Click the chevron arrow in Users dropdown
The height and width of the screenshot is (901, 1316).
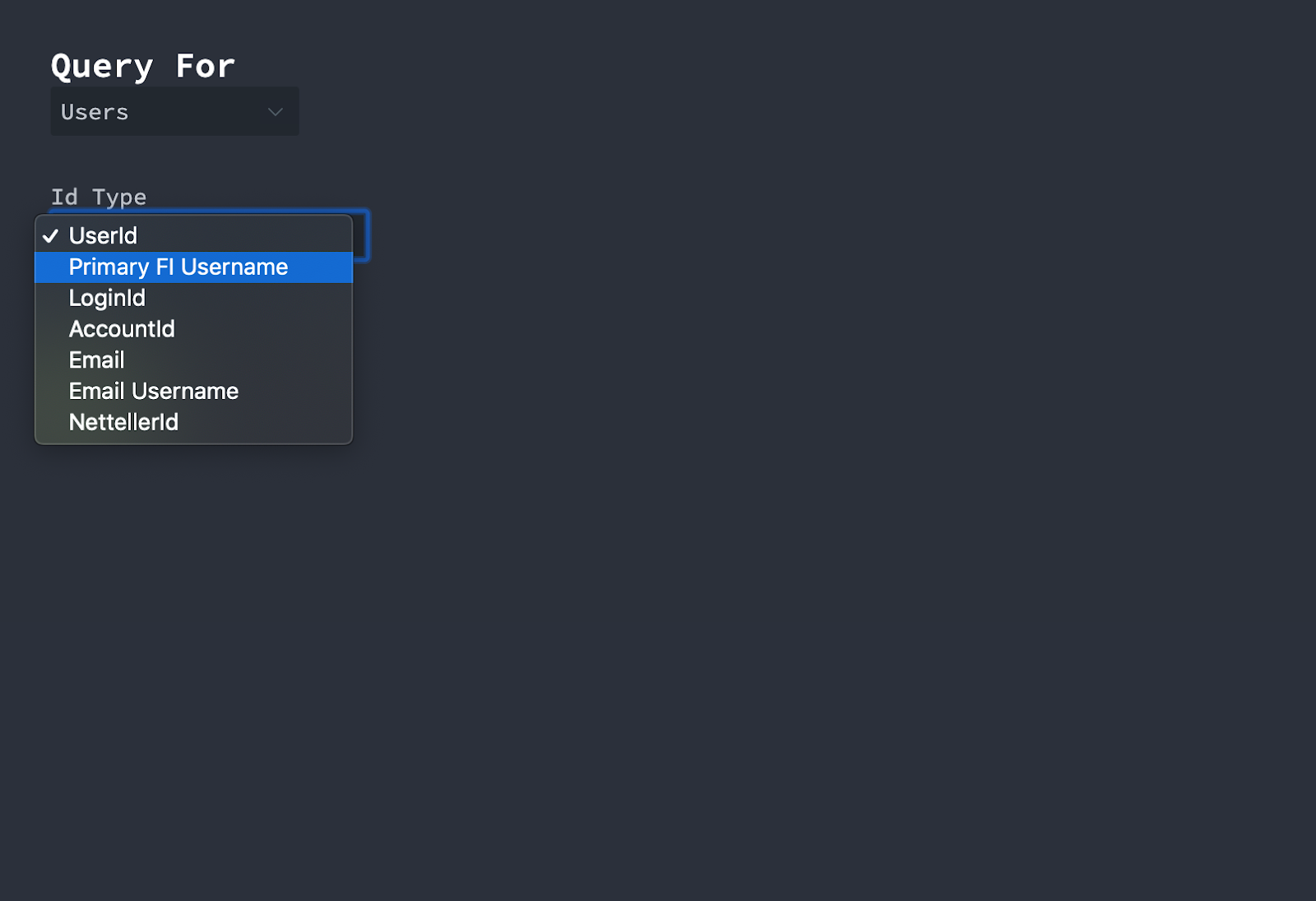[276, 112]
